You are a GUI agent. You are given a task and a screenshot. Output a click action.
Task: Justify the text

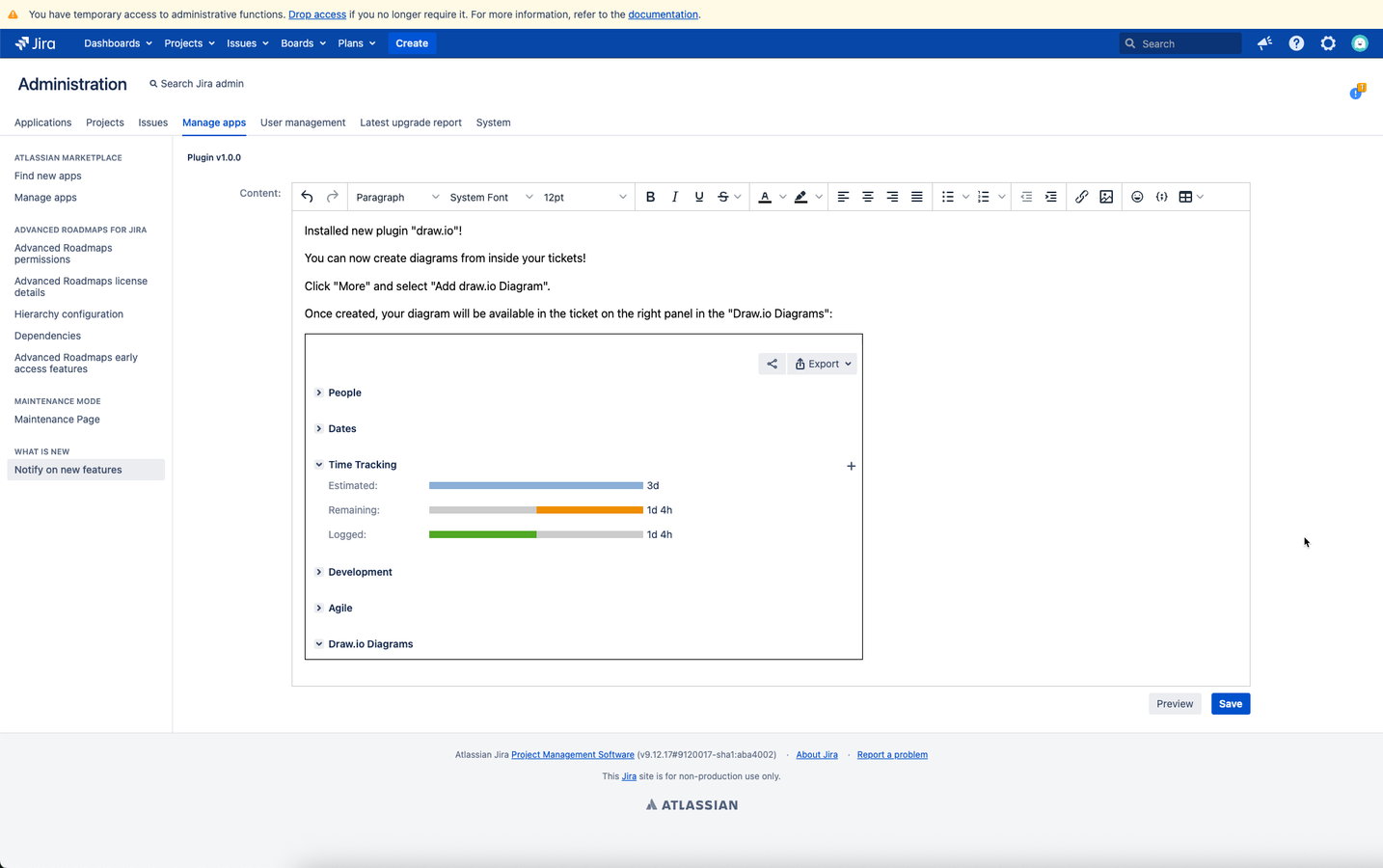click(917, 197)
